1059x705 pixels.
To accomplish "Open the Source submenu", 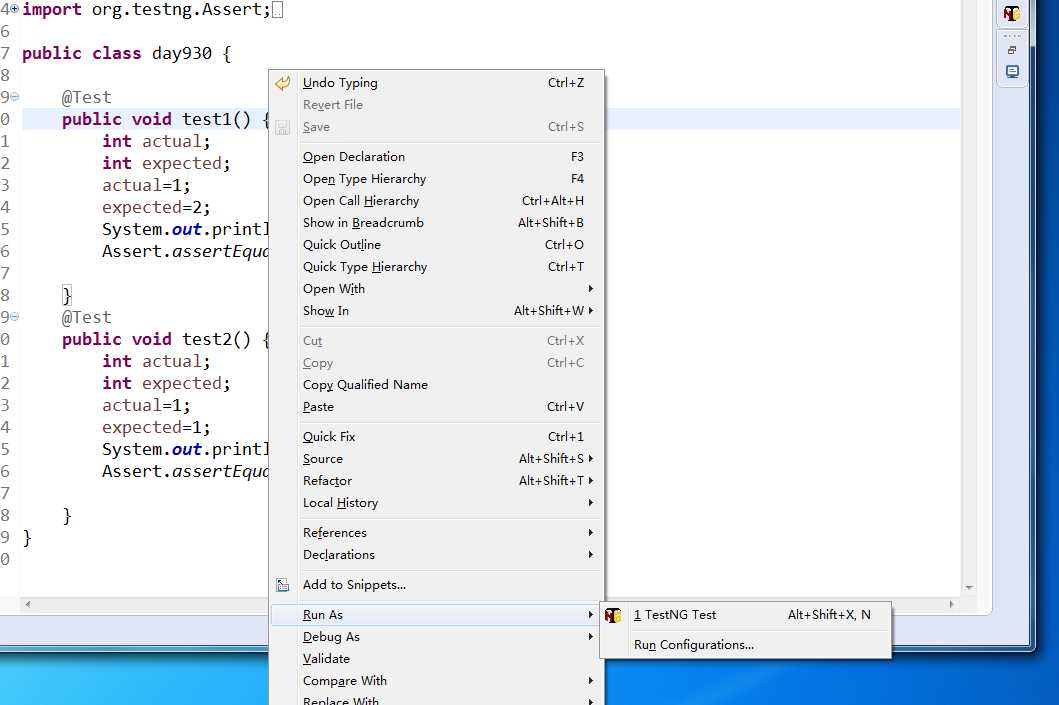I will [436, 459].
